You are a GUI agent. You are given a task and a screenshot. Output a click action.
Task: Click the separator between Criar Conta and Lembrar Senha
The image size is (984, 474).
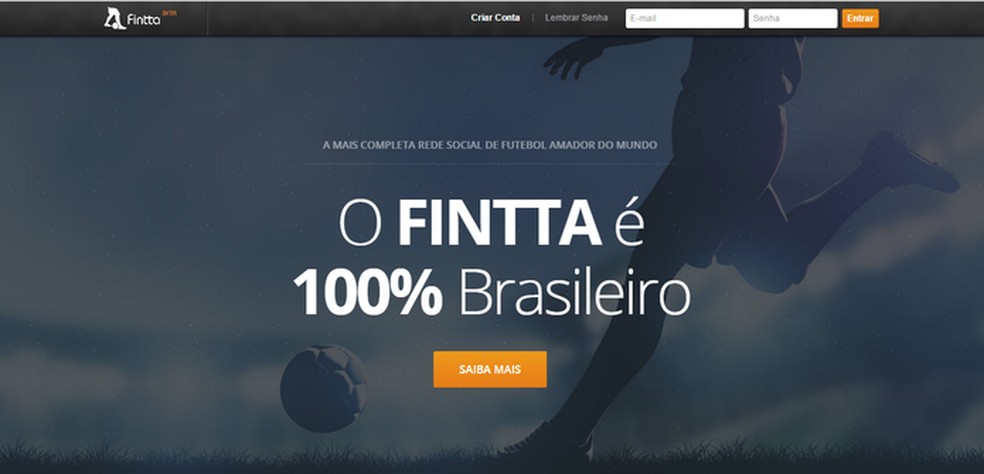pos(533,18)
